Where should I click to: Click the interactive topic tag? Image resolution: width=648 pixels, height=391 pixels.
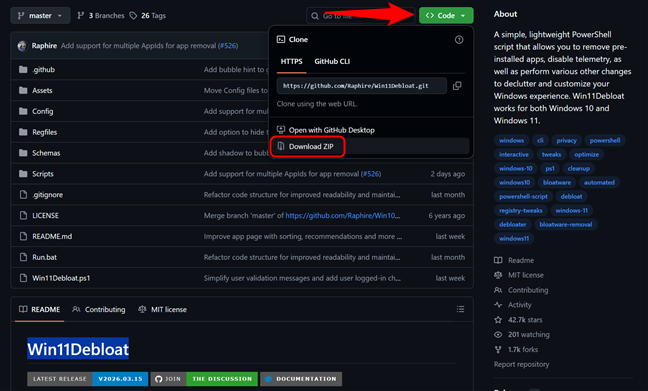click(514, 155)
